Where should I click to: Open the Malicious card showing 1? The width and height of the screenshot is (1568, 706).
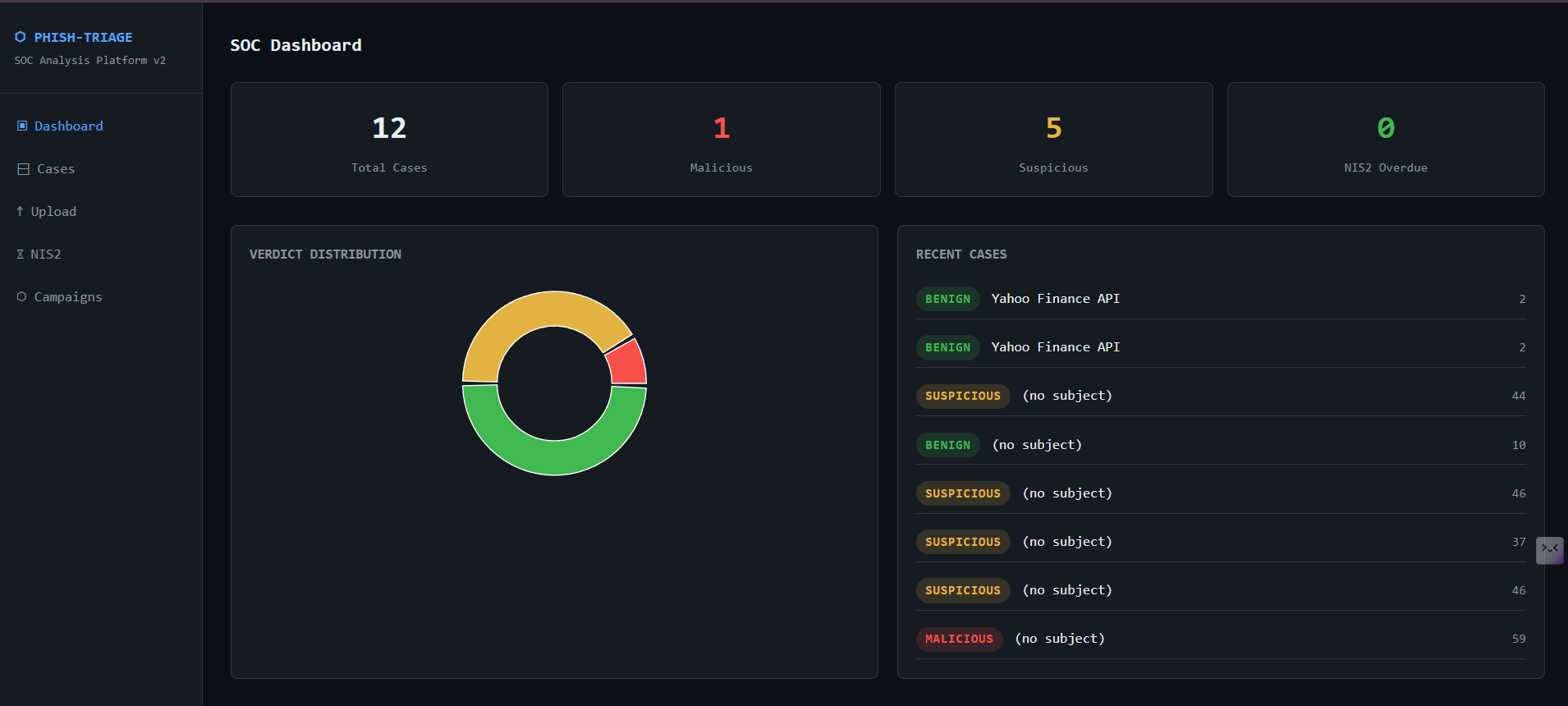tap(721, 140)
